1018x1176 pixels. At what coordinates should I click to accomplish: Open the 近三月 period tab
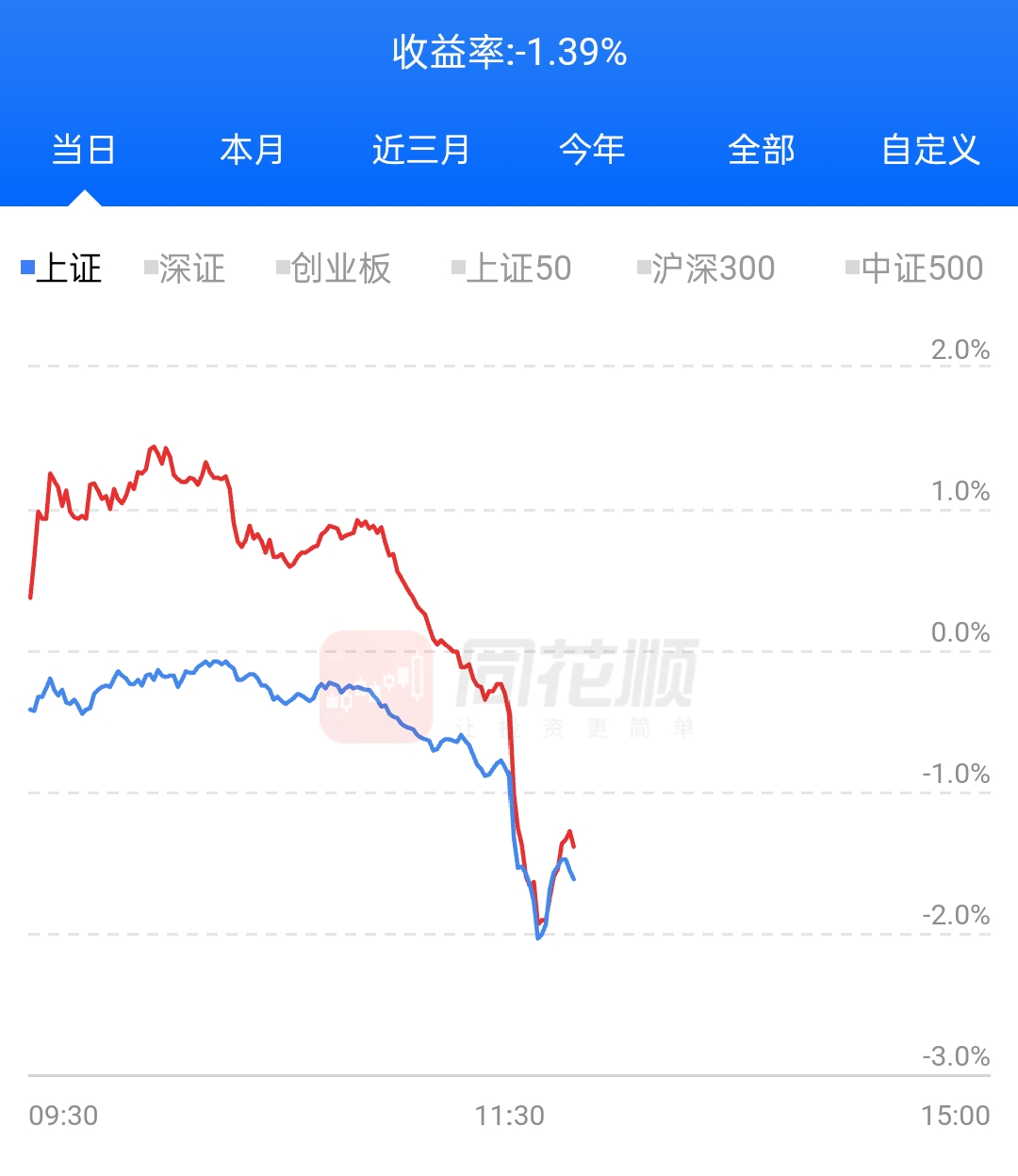(421, 150)
